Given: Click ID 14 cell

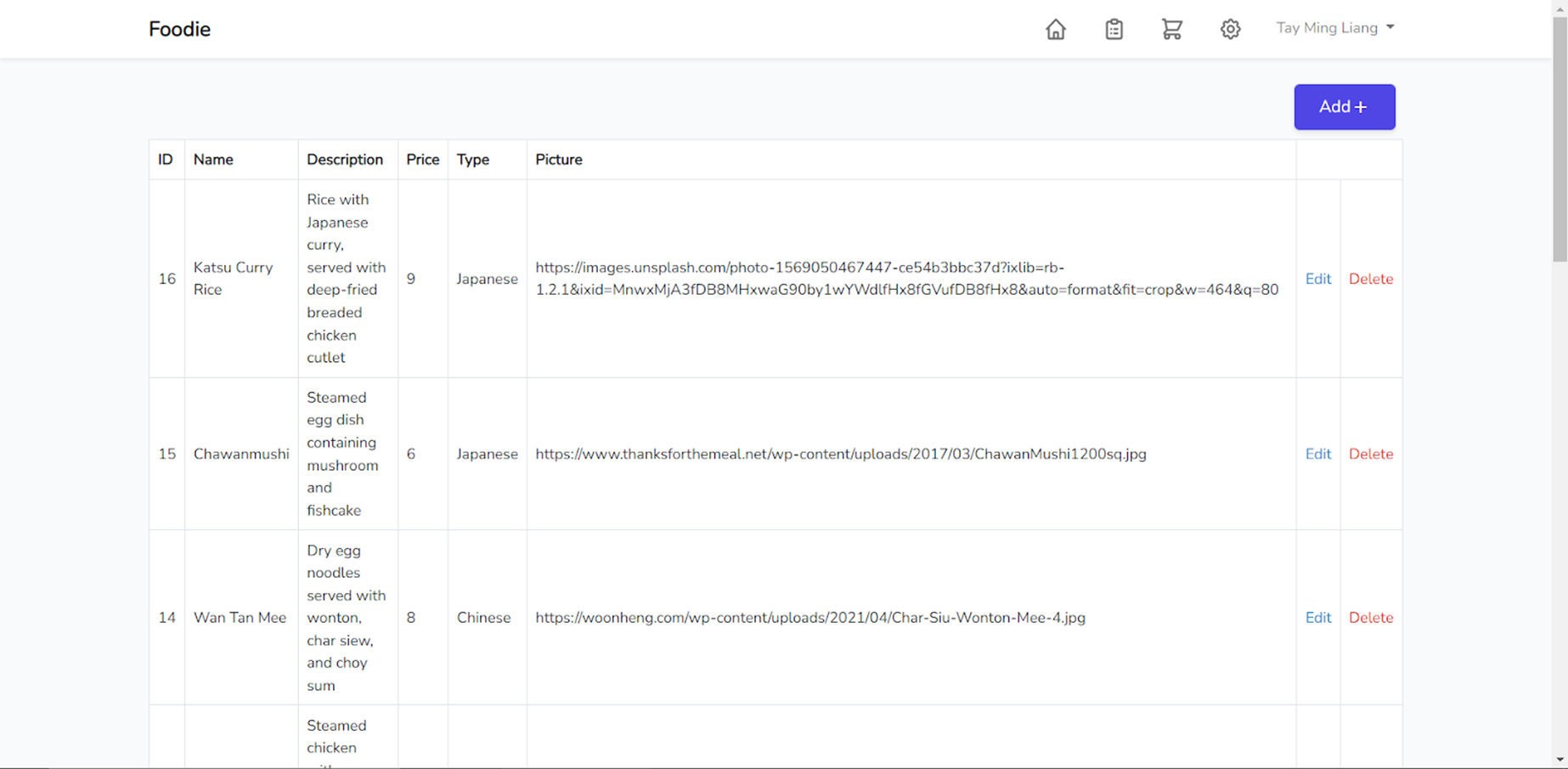Looking at the screenshot, I should click(166, 618).
